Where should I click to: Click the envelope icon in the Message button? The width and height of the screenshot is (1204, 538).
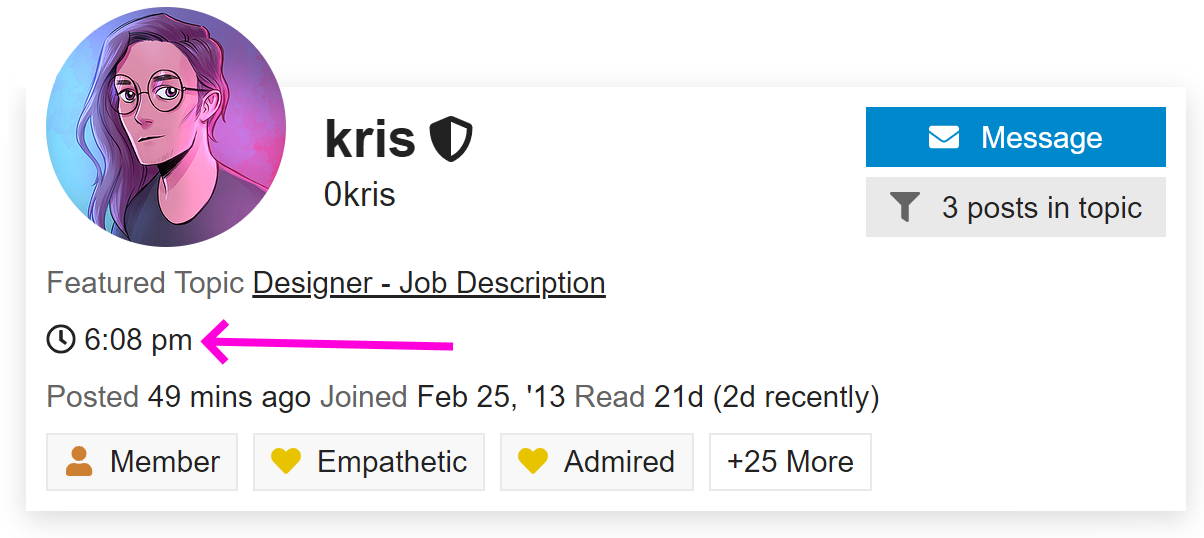943,138
